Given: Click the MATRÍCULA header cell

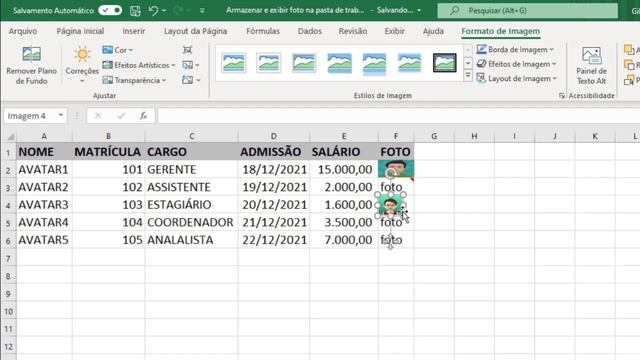Looking at the screenshot, I should (108, 152).
